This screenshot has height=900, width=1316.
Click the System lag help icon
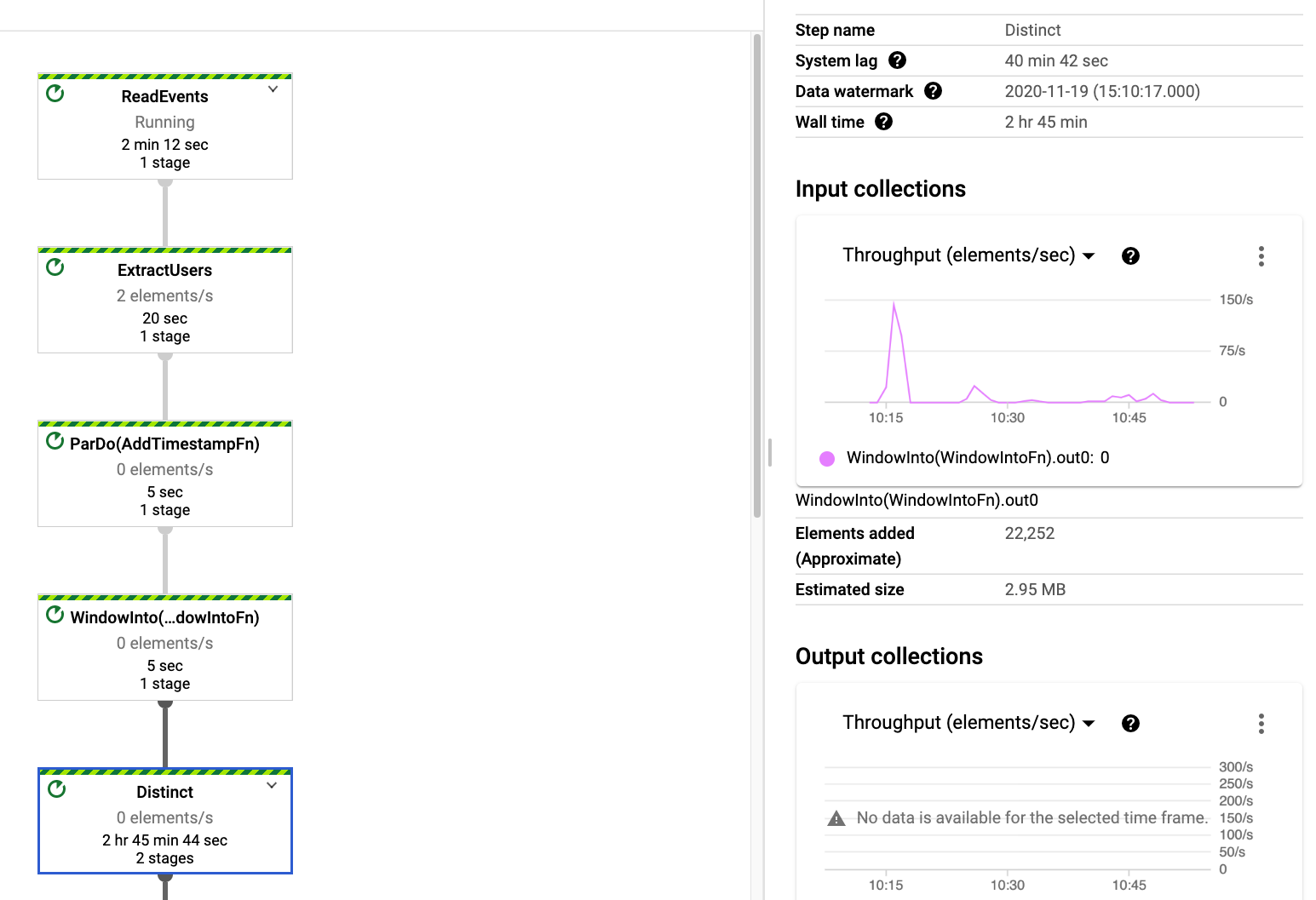[897, 60]
